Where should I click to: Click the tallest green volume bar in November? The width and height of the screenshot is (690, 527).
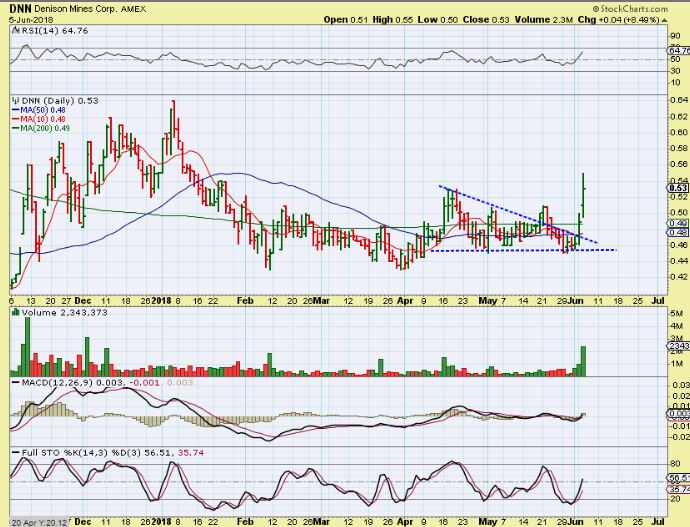pyautogui.click(x=27, y=346)
